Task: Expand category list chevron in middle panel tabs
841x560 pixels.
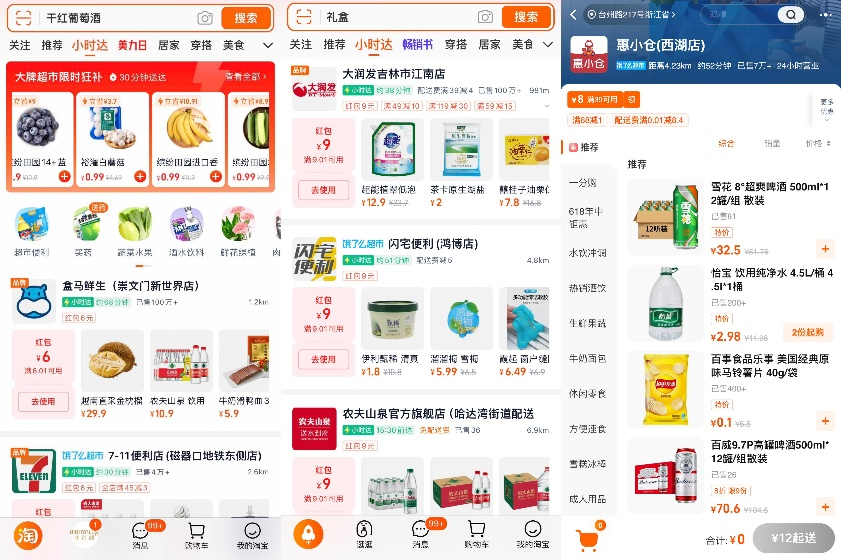Action: (x=548, y=45)
